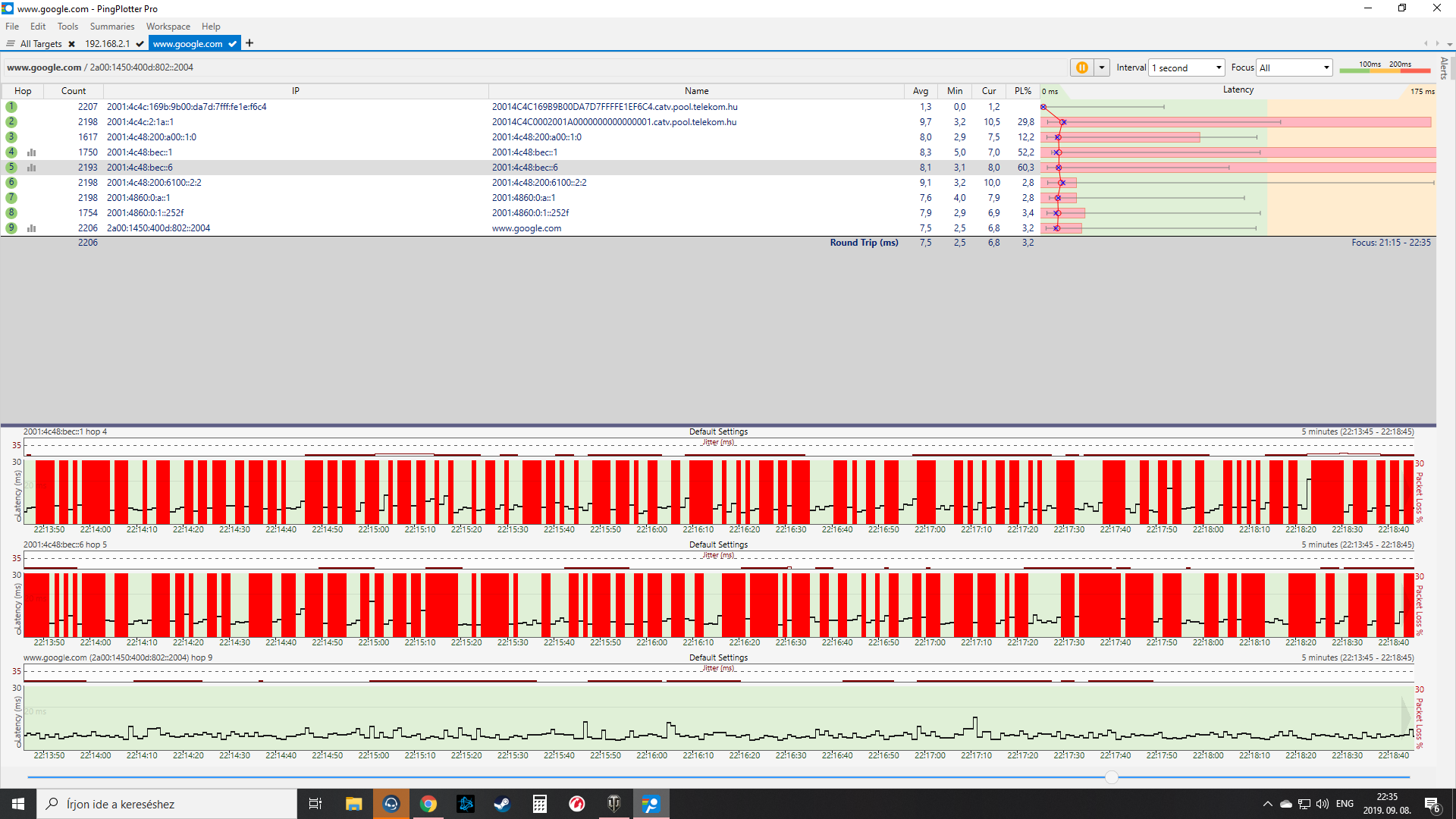Viewport: 1456px width, 819px height.
Task: Add a new target tab with plus
Action: (x=249, y=43)
